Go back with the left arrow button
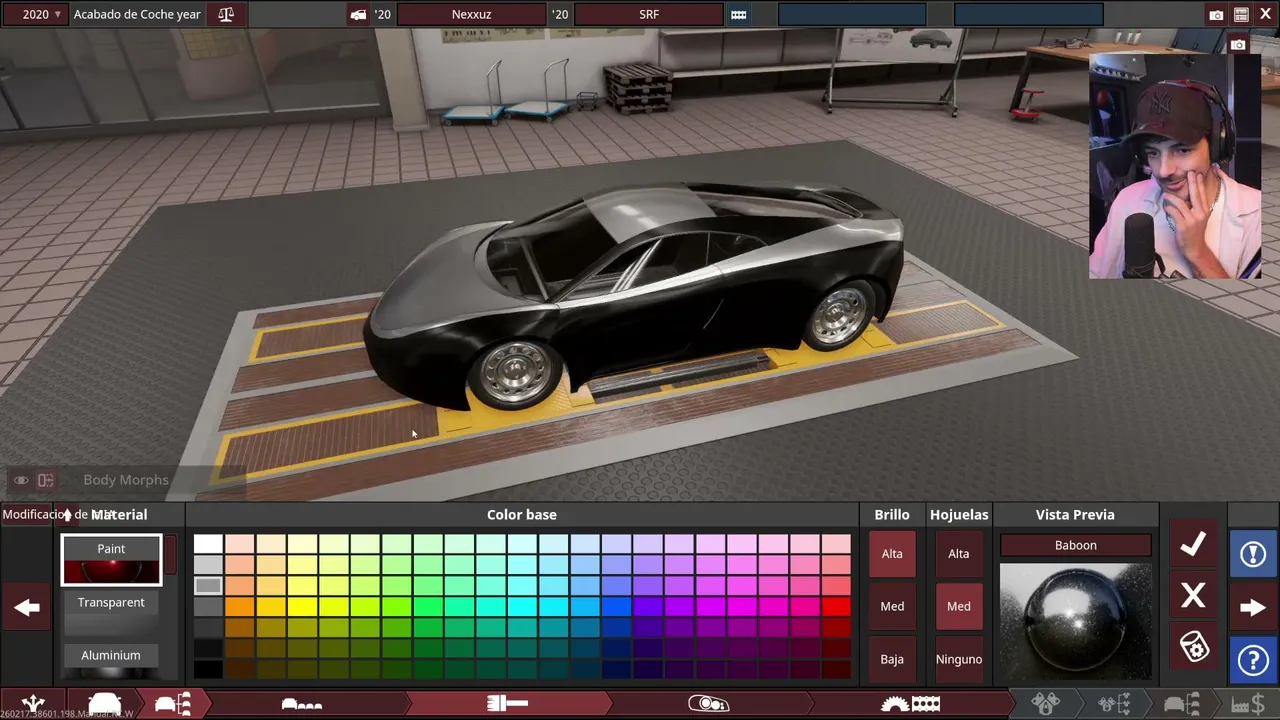Screen dimensions: 1280x720 (x=27, y=607)
